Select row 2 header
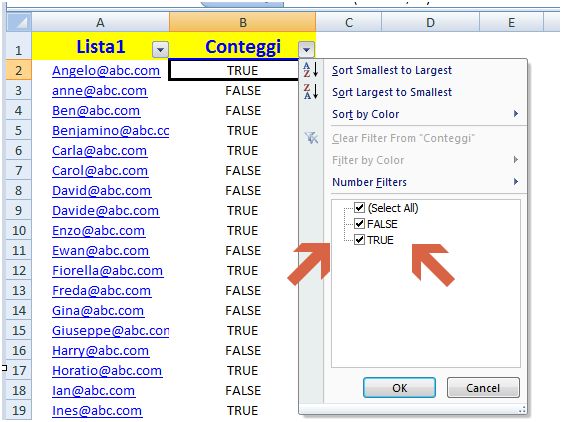562x422 pixels. pyautogui.click(x=19, y=71)
